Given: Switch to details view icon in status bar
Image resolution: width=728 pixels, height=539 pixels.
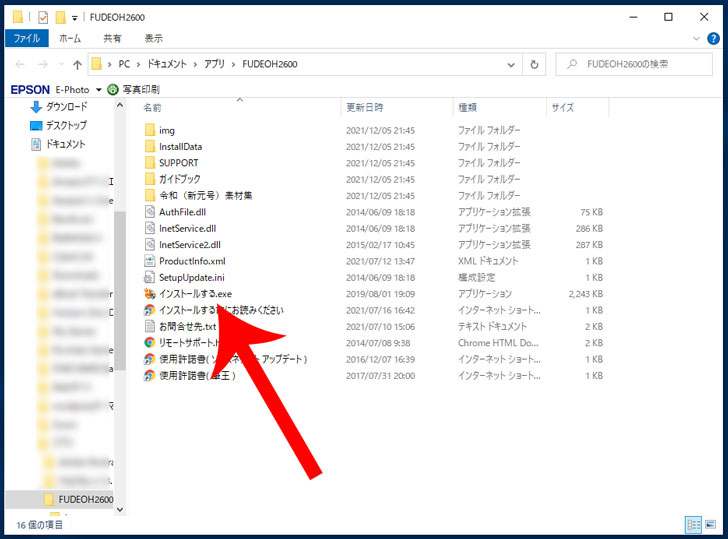Looking at the screenshot, I should point(694,525).
